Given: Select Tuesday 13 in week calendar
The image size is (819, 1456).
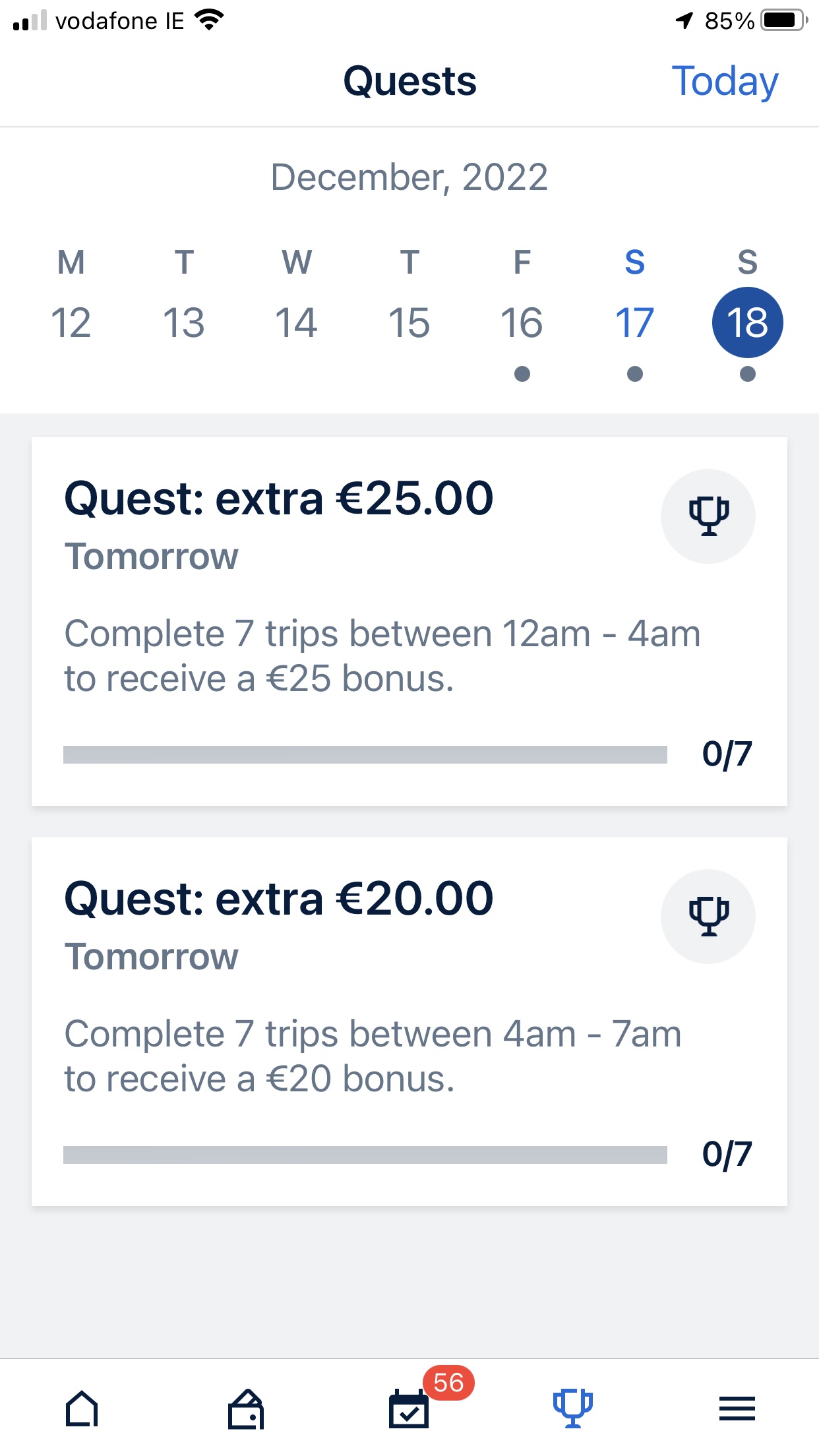Looking at the screenshot, I should tap(184, 322).
